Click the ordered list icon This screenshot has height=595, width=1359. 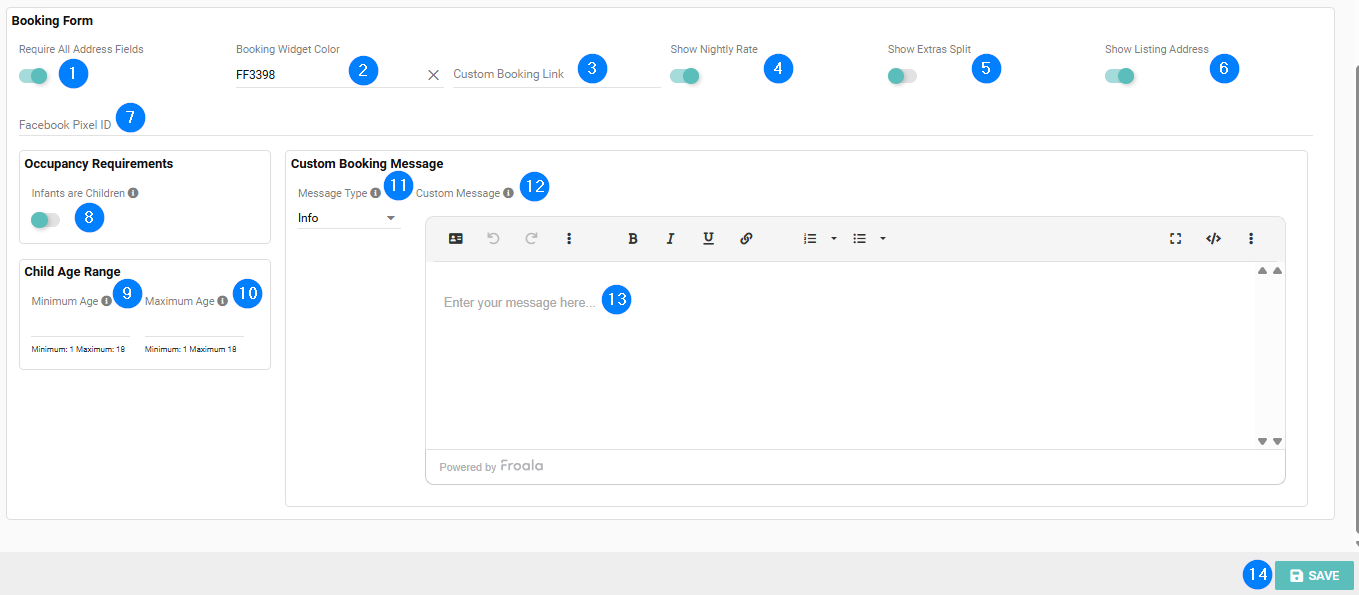coord(810,239)
